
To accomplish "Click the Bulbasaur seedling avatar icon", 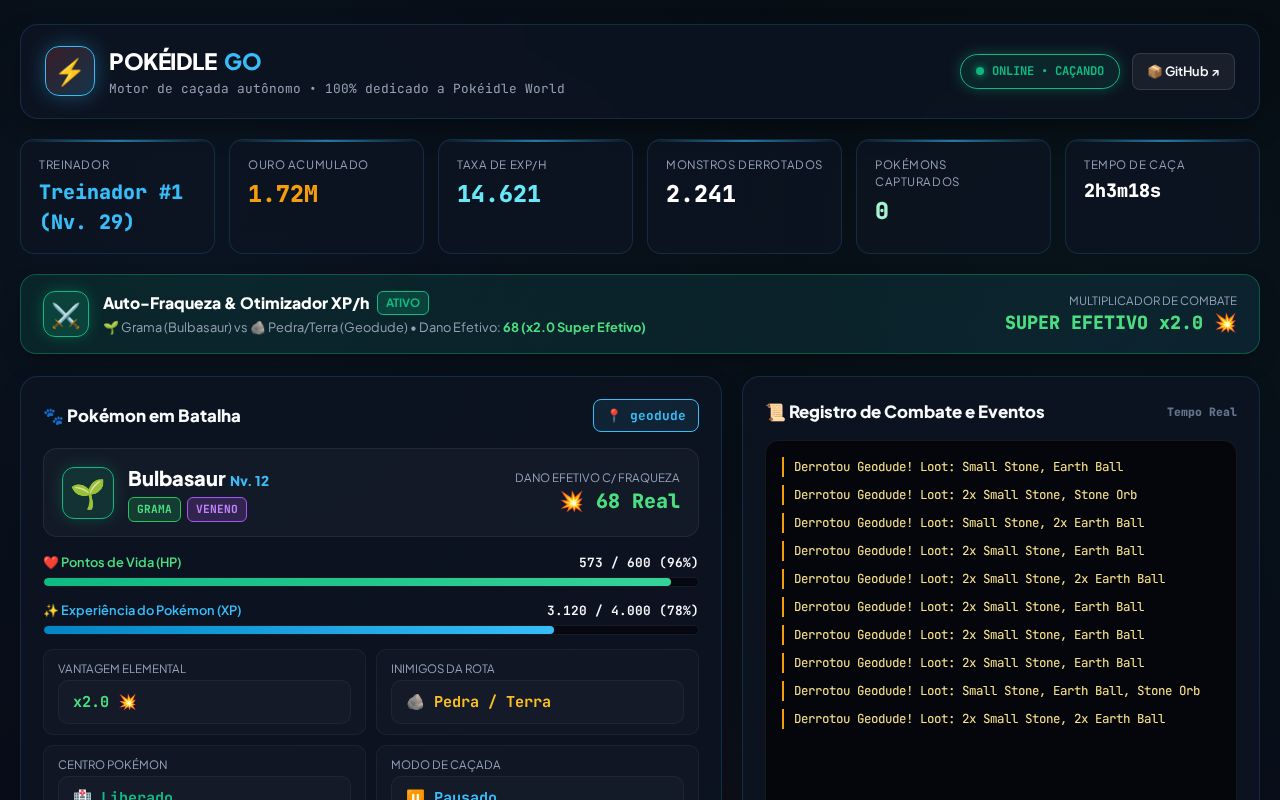I will [x=88, y=493].
